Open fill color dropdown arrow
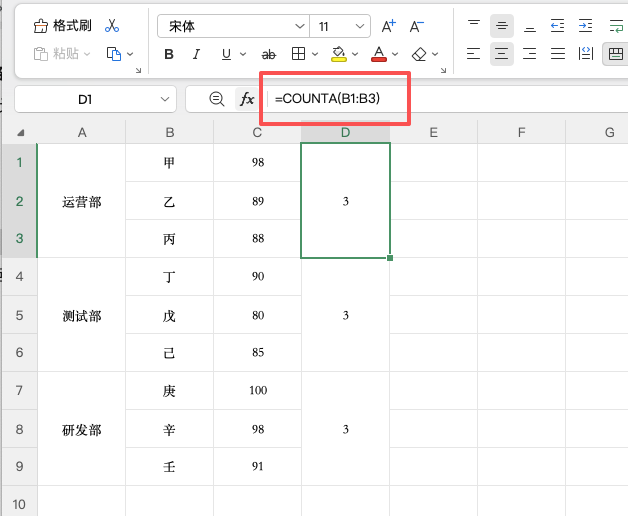Screen dimensions: 628x516 click(355, 54)
